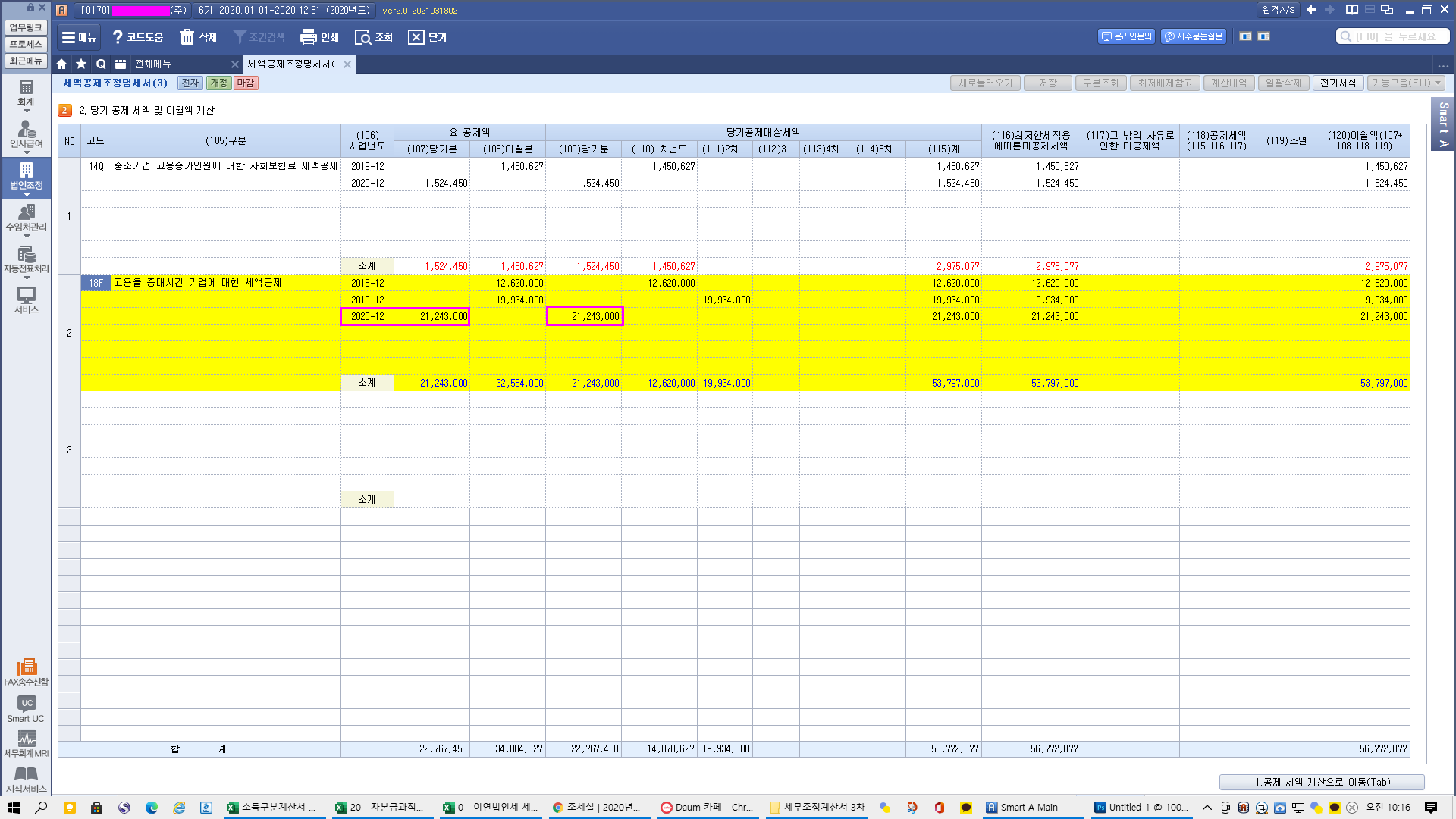Click the F10 search input field
1456x819 pixels.
1394,36
